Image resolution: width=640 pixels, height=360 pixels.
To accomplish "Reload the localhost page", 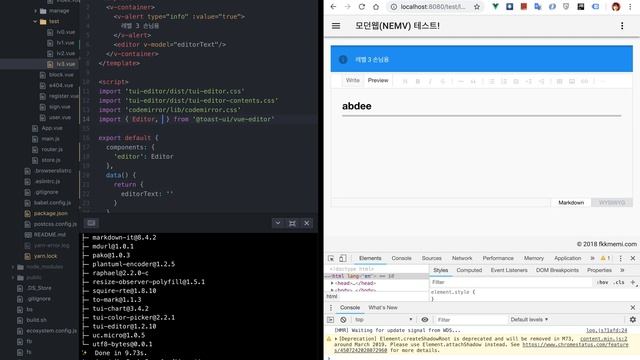I will tap(361, 7).
